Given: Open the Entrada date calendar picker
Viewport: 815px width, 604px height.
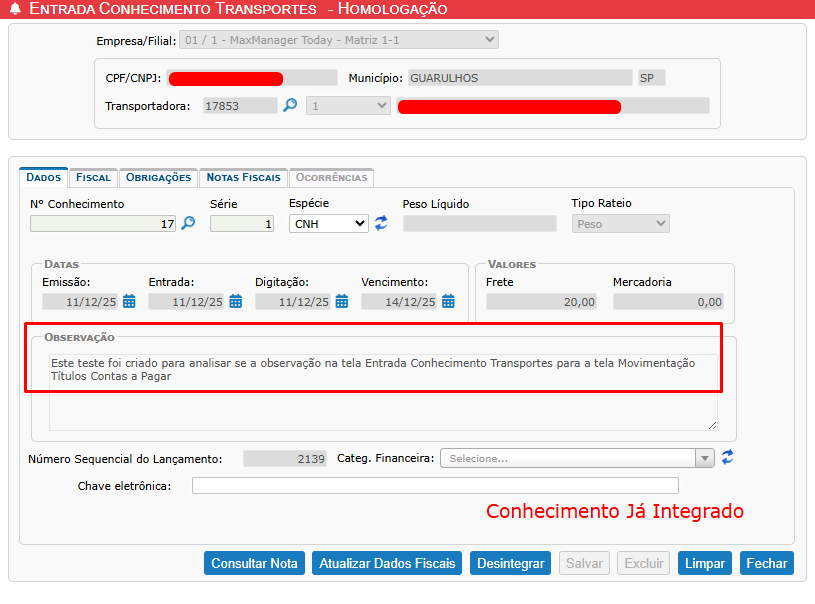Looking at the screenshot, I should pos(236,301).
